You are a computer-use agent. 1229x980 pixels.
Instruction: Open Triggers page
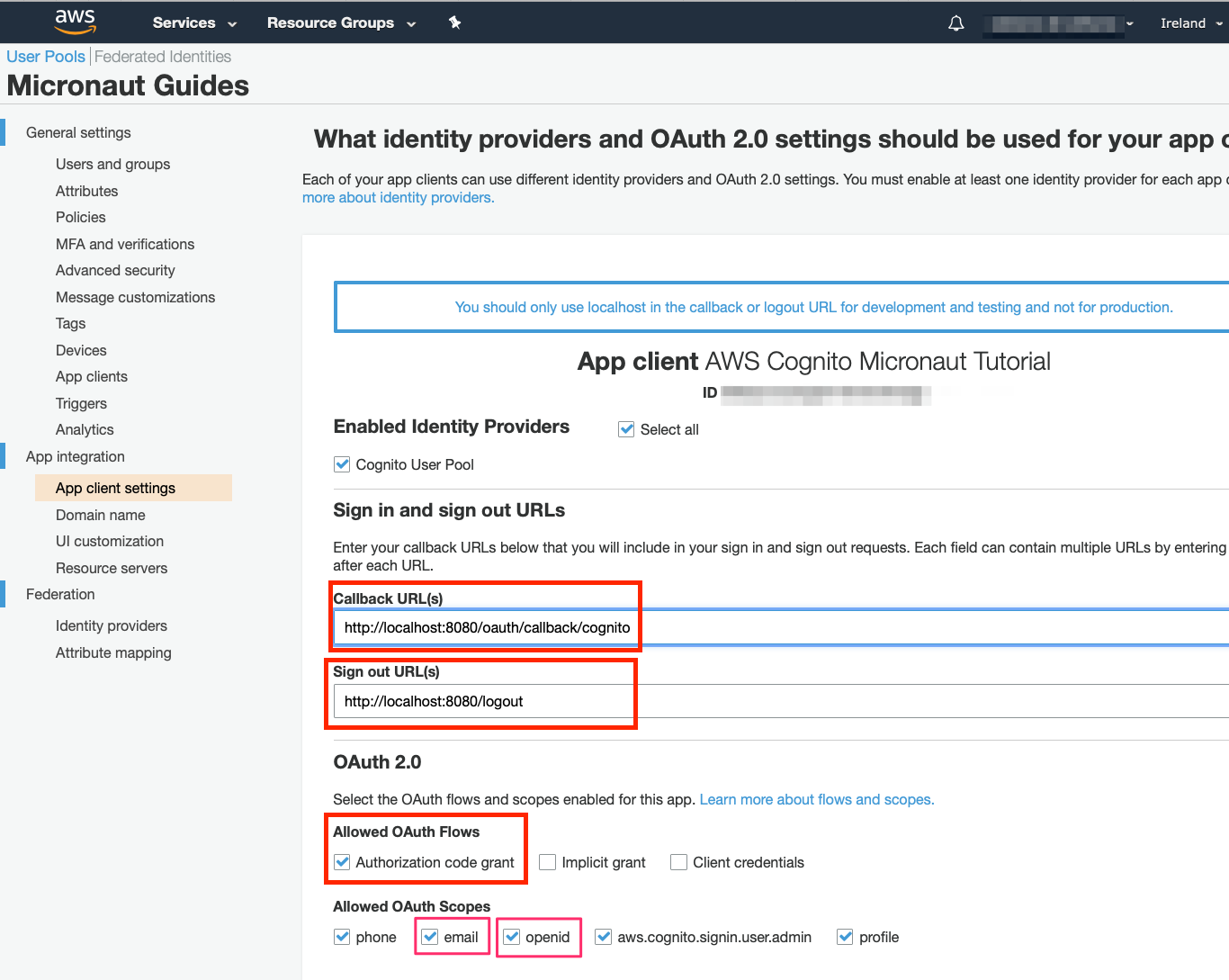(x=81, y=403)
